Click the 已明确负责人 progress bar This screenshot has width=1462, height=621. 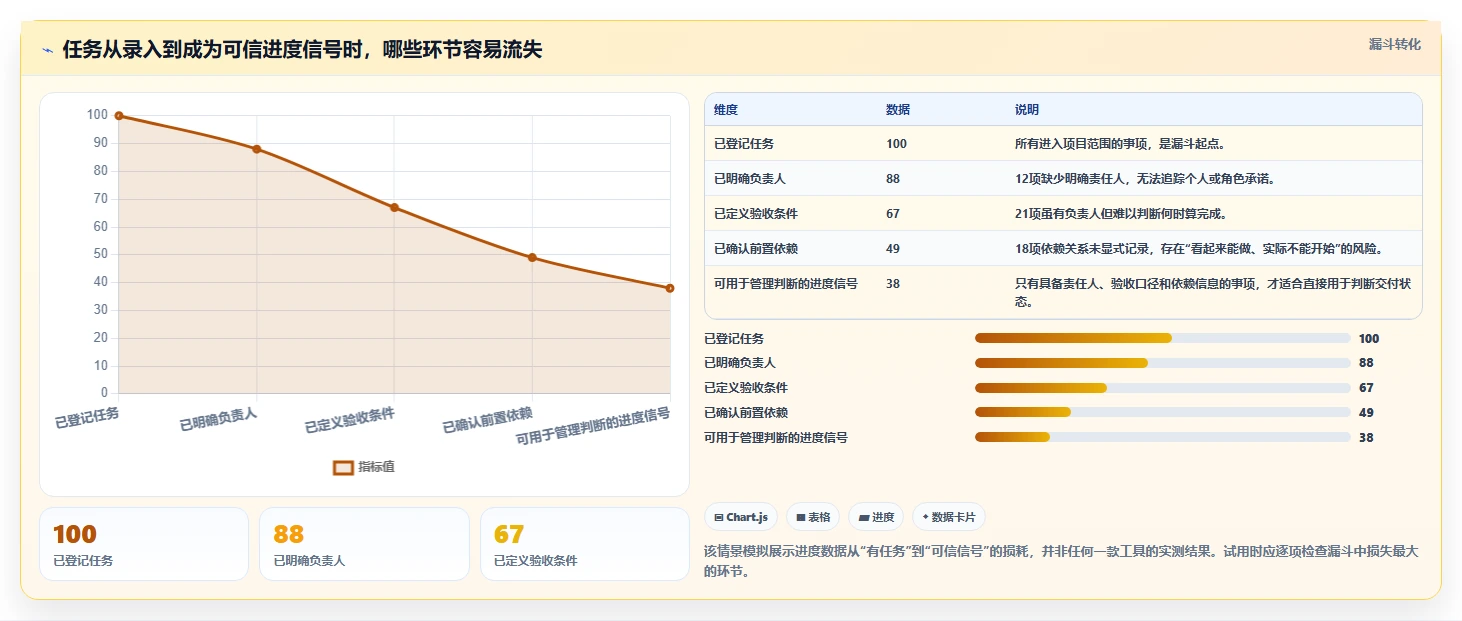[1162, 363]
